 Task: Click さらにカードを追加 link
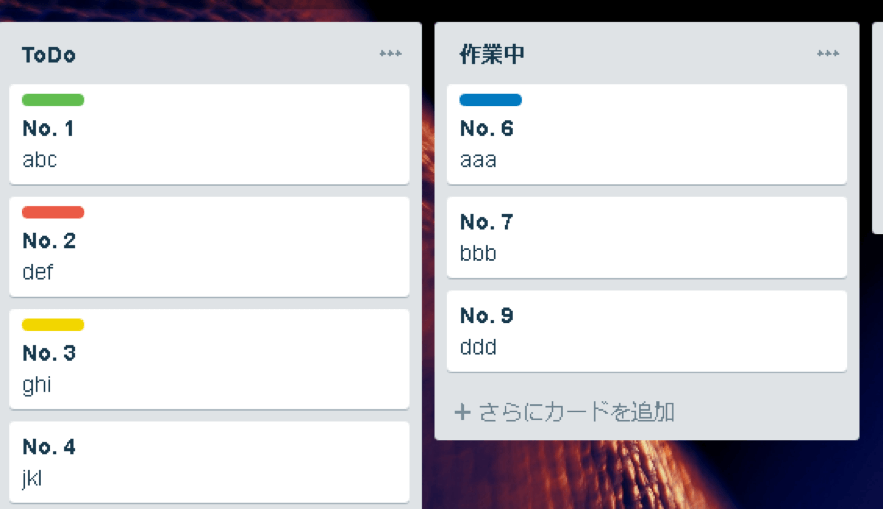click(575, 412)
